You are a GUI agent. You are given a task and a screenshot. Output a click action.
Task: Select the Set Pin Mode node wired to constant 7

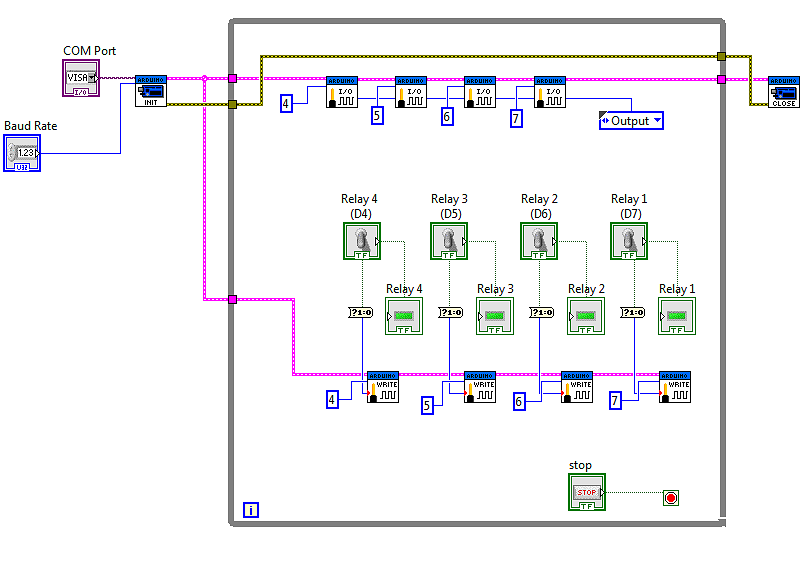[x=550, y=92]
